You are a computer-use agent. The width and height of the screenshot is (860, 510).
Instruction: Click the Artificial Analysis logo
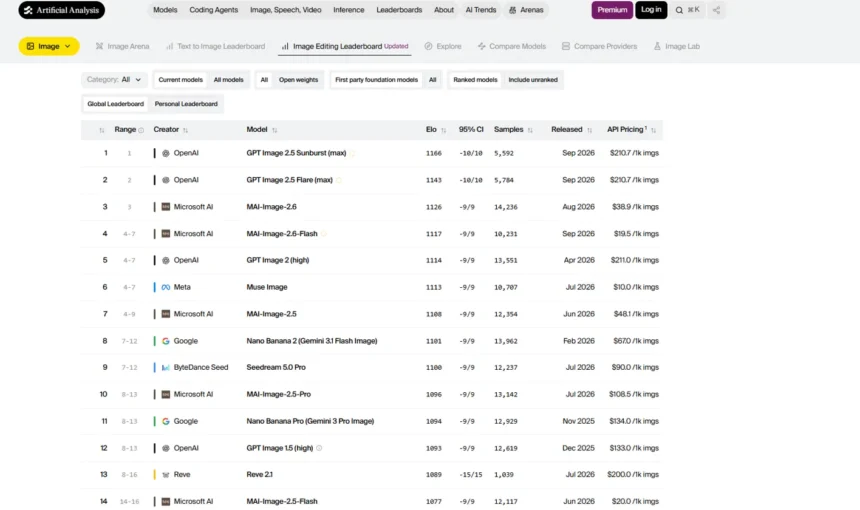click(x=61, y=10)
